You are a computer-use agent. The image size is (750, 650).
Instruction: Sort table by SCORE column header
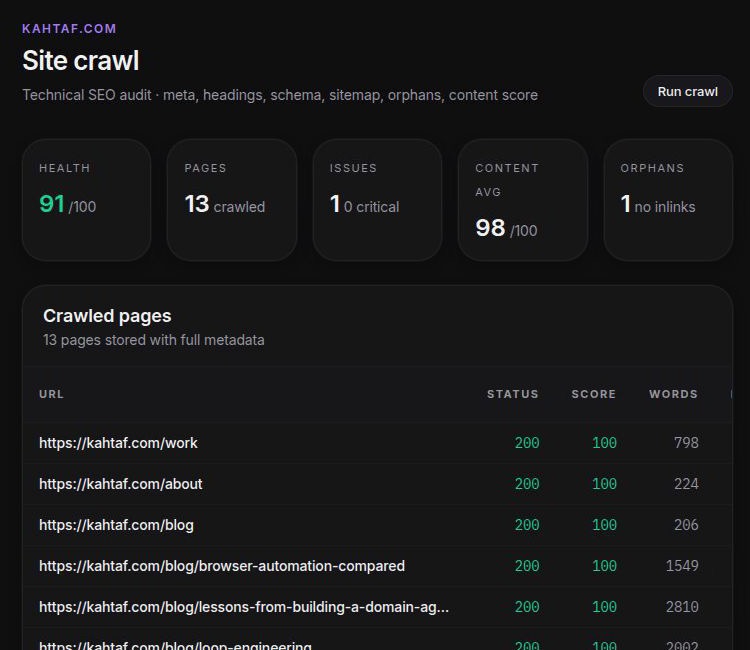(594, 394)
